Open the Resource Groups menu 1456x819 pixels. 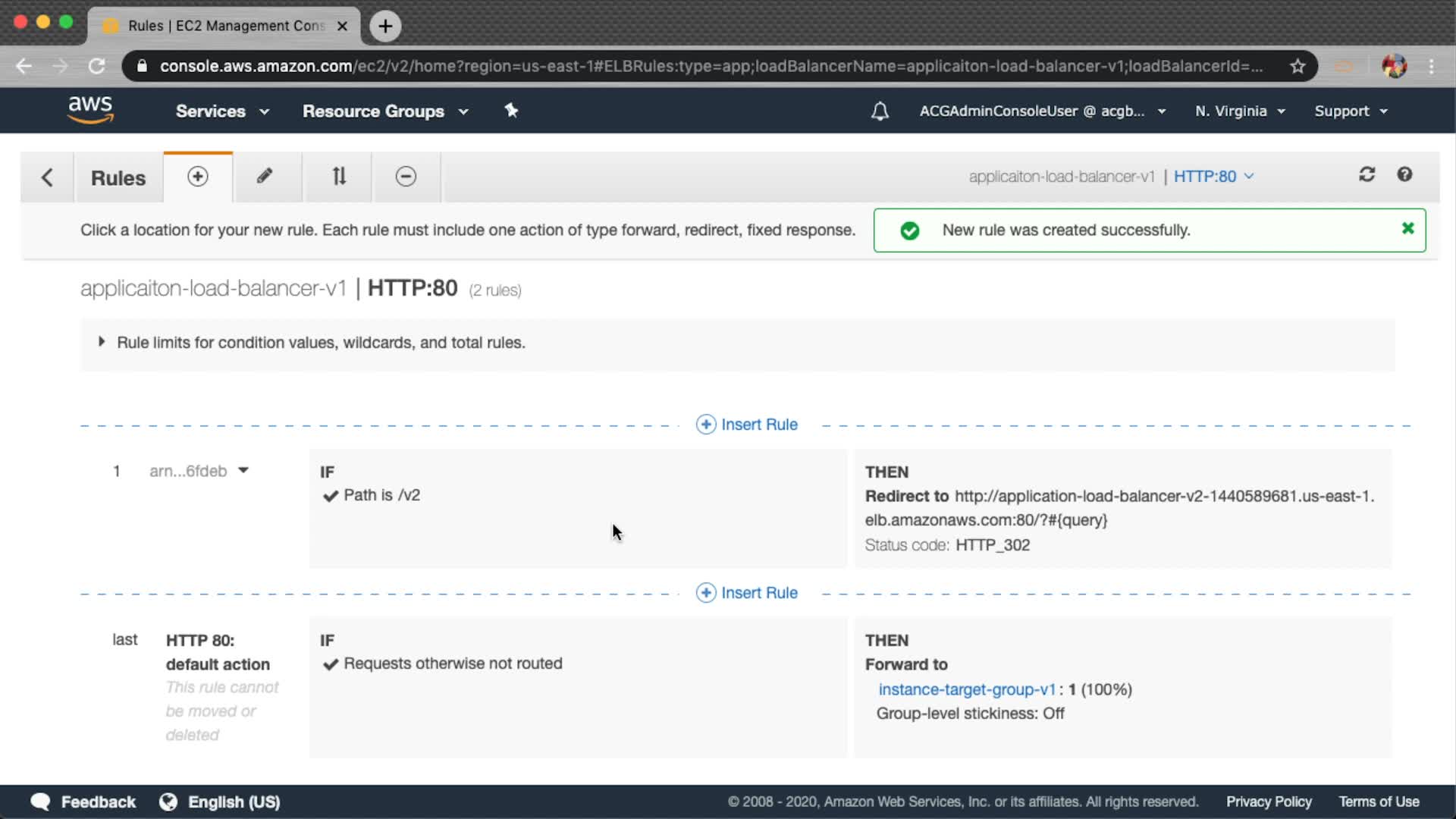385,111
